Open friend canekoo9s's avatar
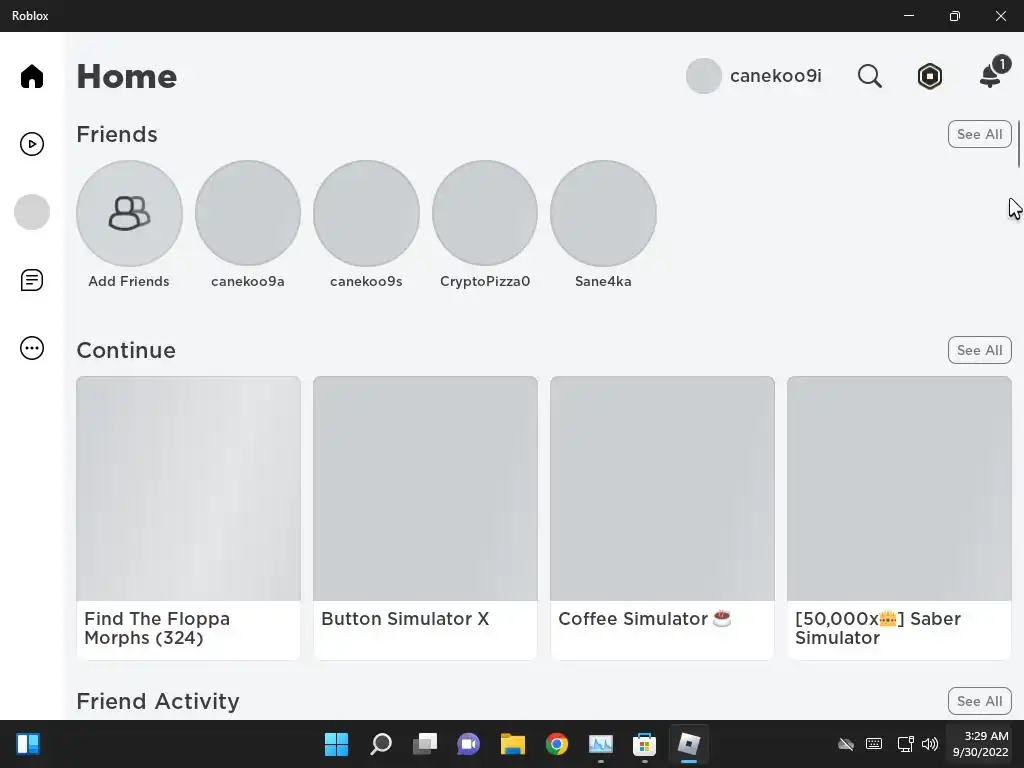The height and width of the screenshot is (768, 1024). (366, 214)
